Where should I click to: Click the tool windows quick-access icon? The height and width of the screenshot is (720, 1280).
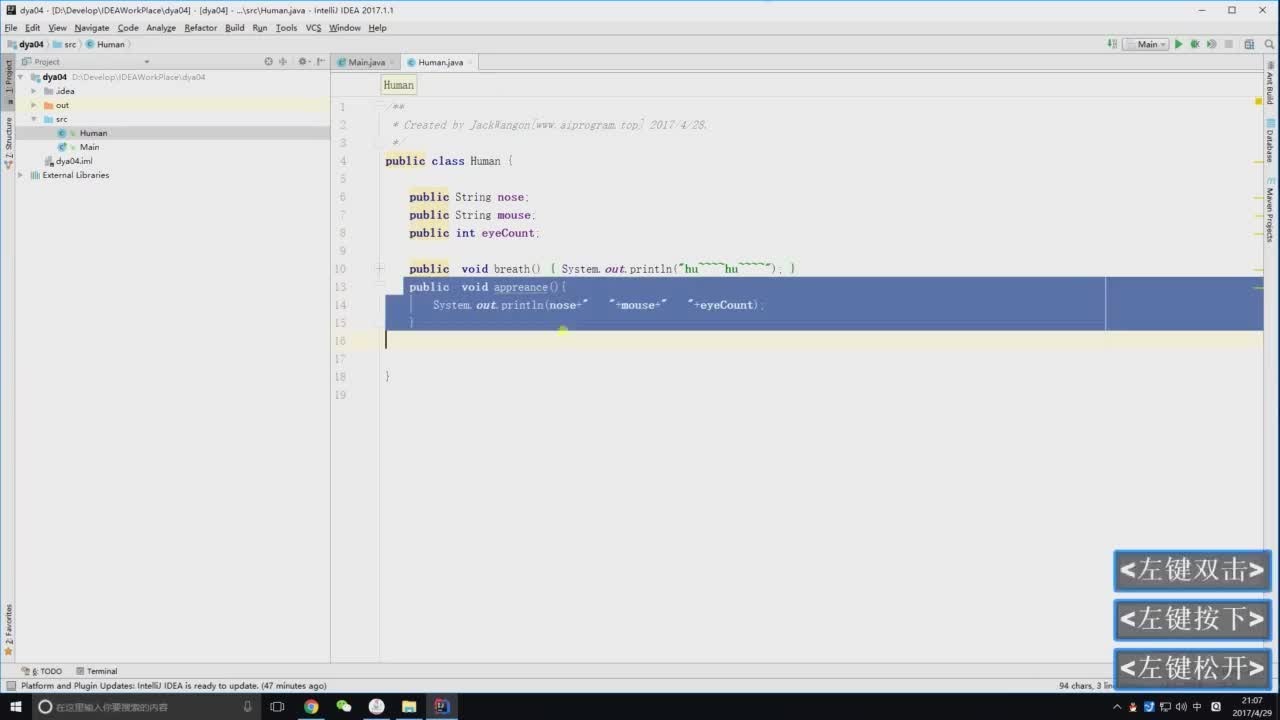tap(9, 686)
